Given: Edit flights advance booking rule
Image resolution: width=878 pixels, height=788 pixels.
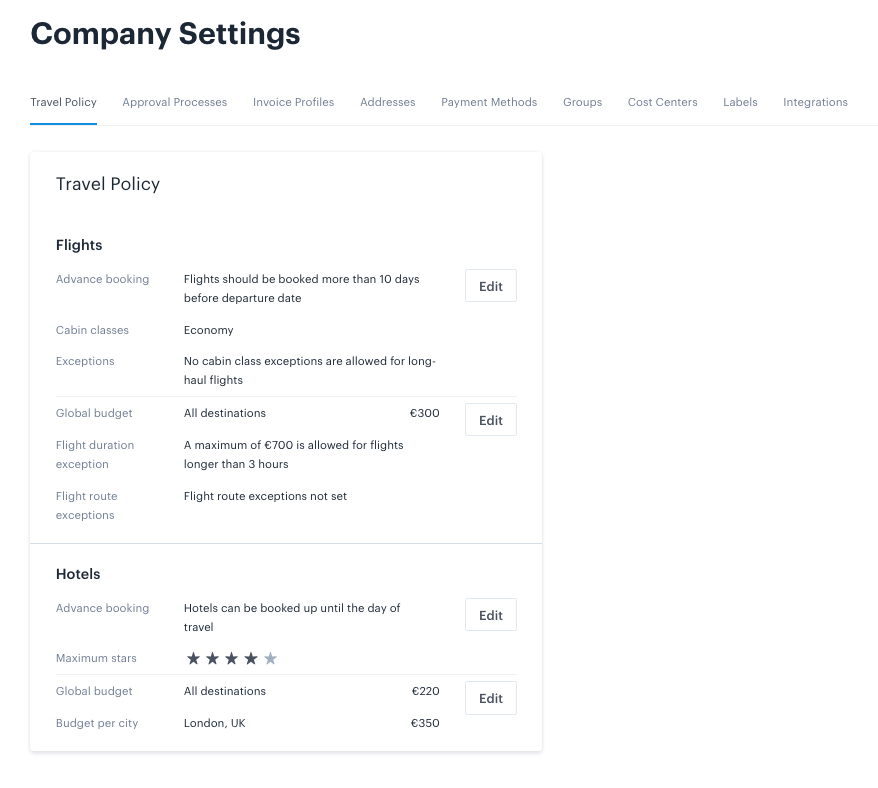Looking at the screenshot, I should pos(491,286).
